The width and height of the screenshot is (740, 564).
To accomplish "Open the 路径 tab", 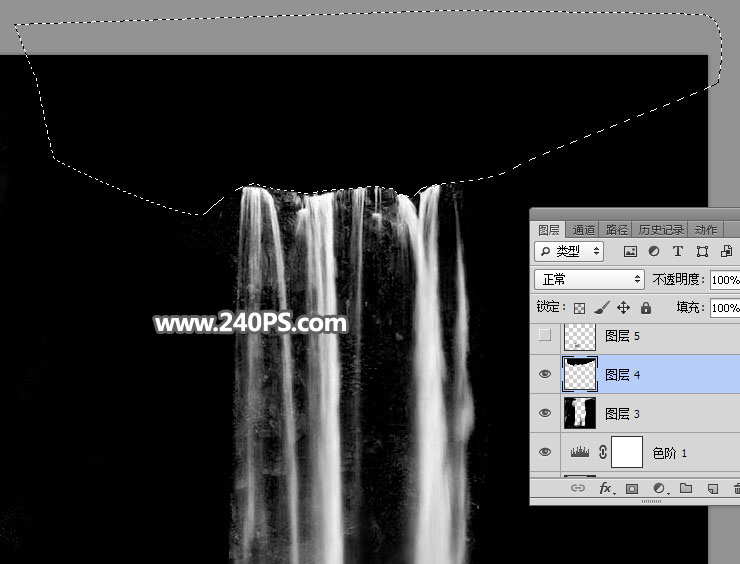I will tap(616, 230).
